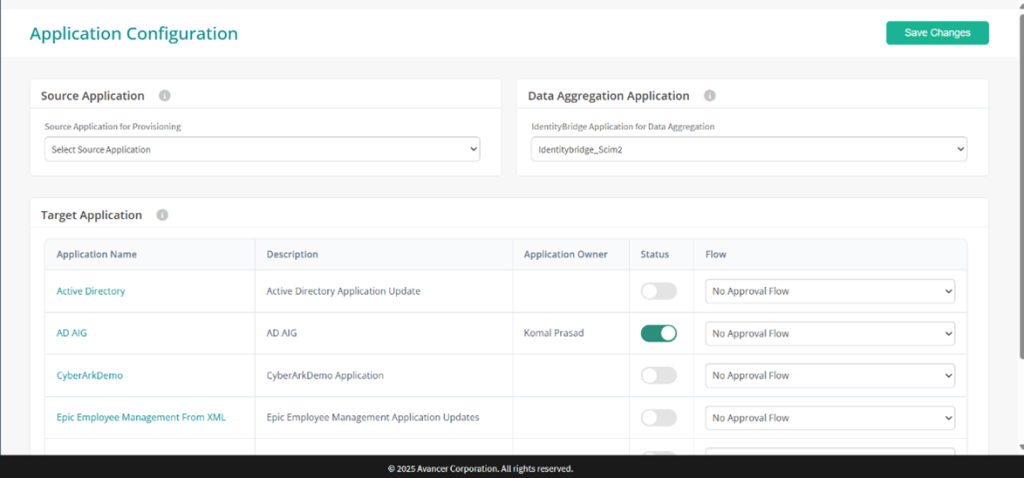
Task: Open the CyberArkDemo application link
Action: tap(89, 375)
